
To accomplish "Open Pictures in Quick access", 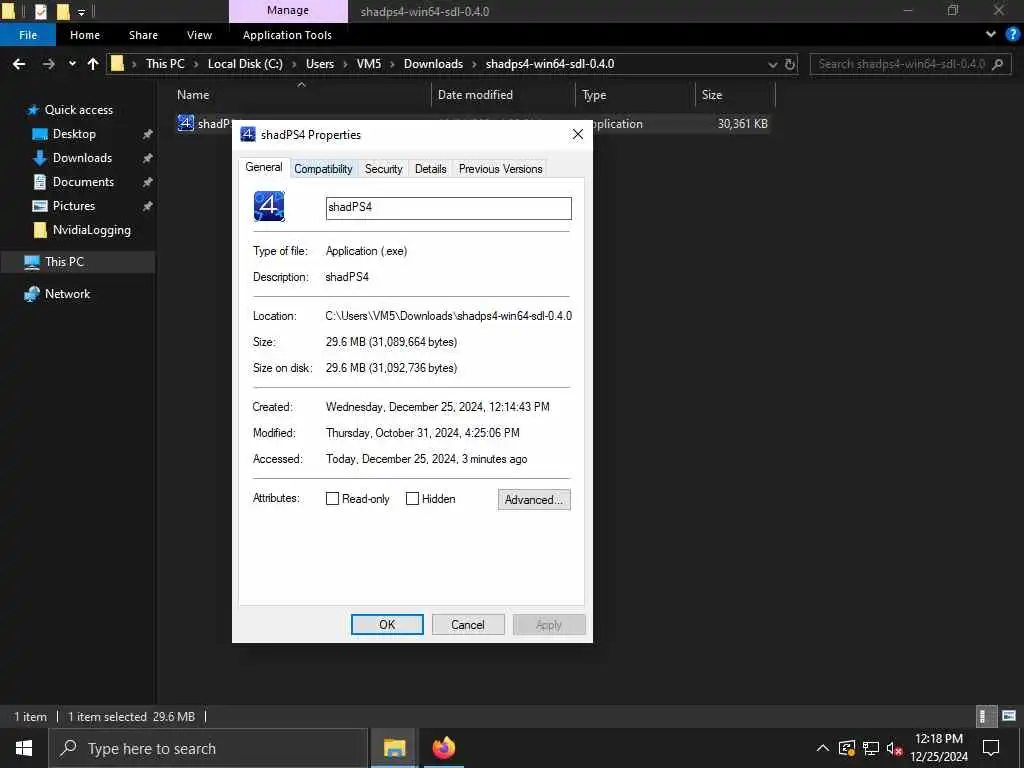I will point(73,206).
